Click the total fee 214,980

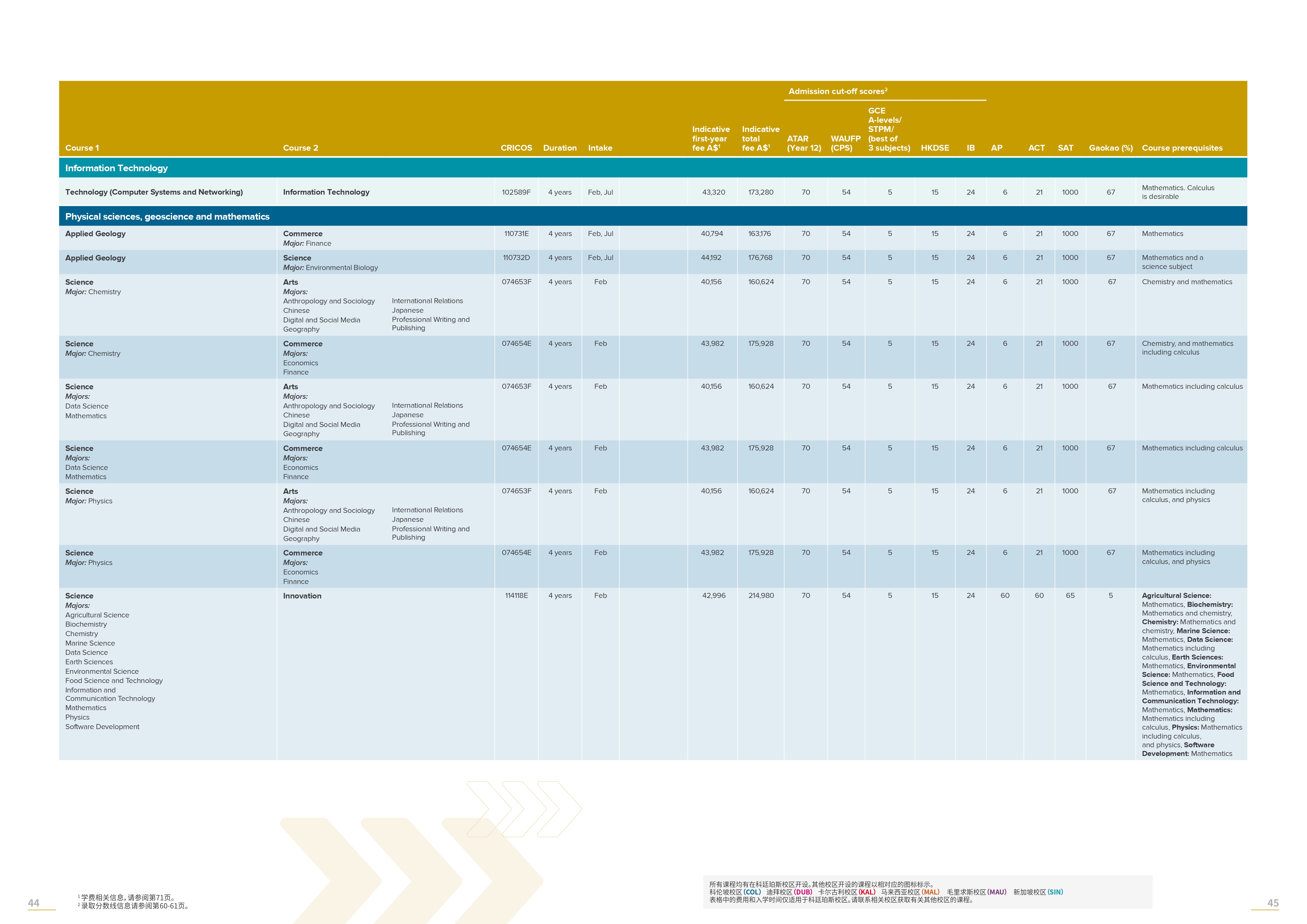point(761,596)
